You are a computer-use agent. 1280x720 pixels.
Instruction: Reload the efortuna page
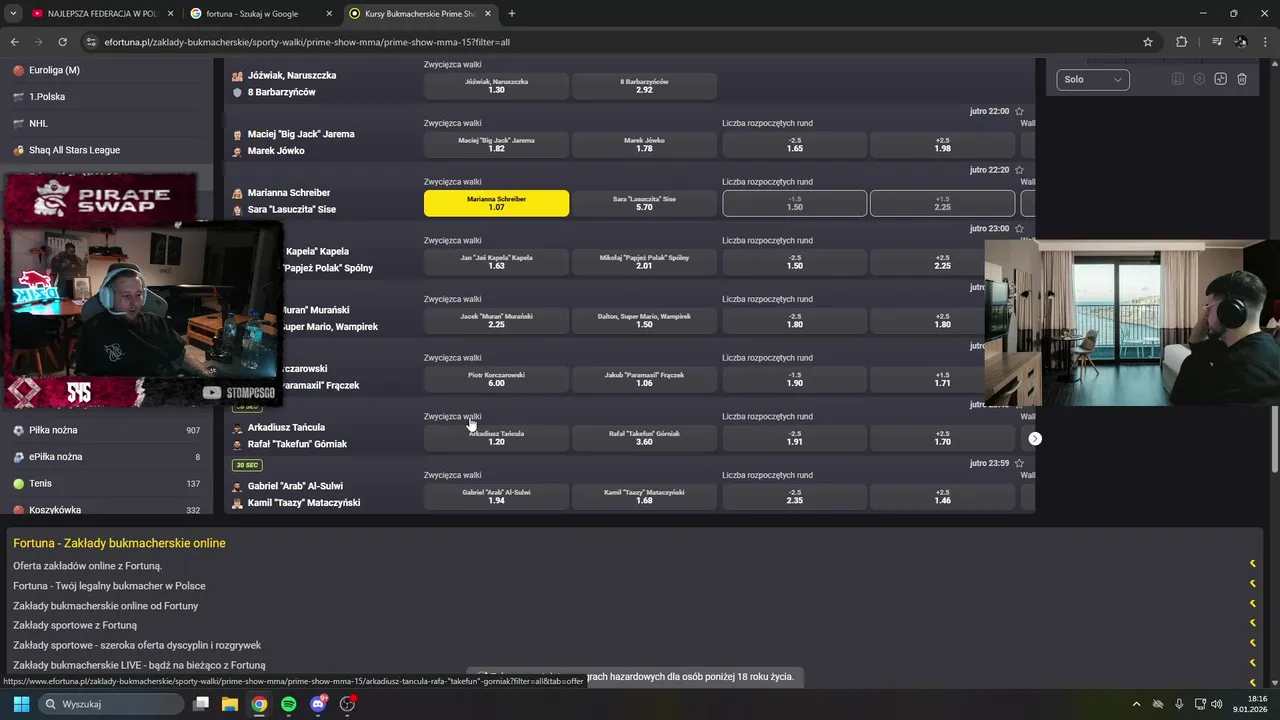tap(62, 42)
